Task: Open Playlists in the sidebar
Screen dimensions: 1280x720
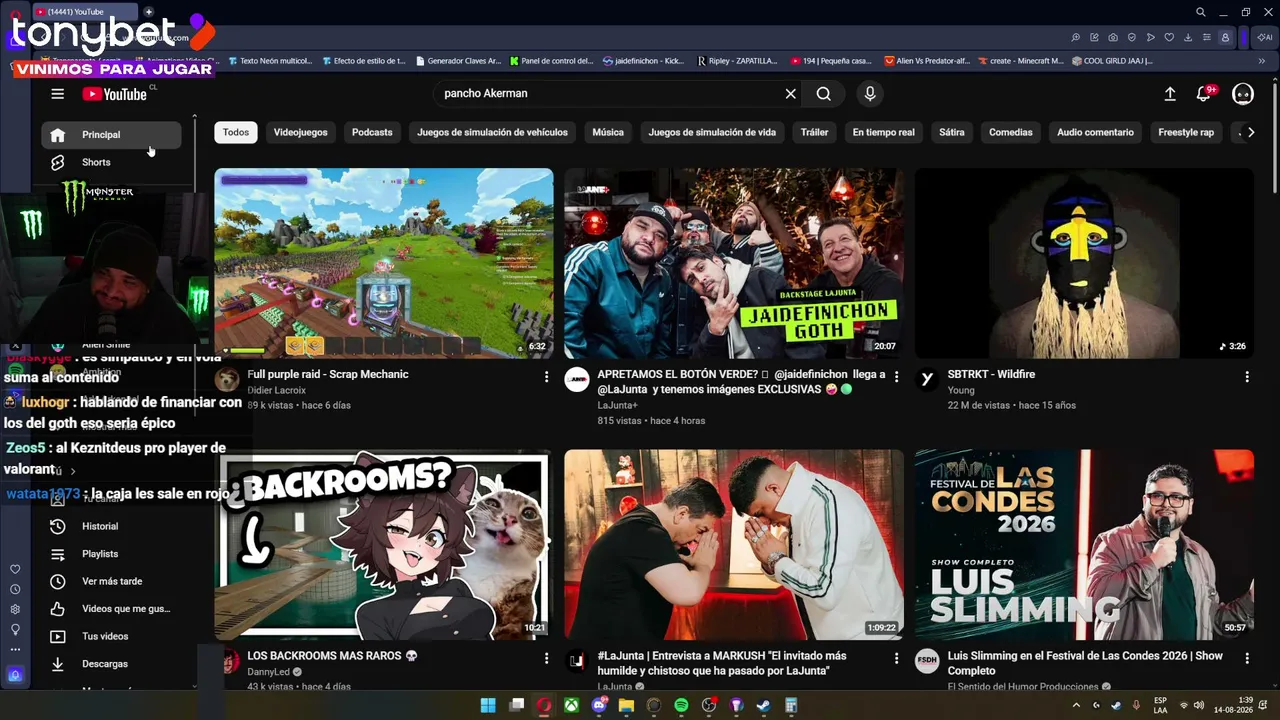Action: pos(111,554)
